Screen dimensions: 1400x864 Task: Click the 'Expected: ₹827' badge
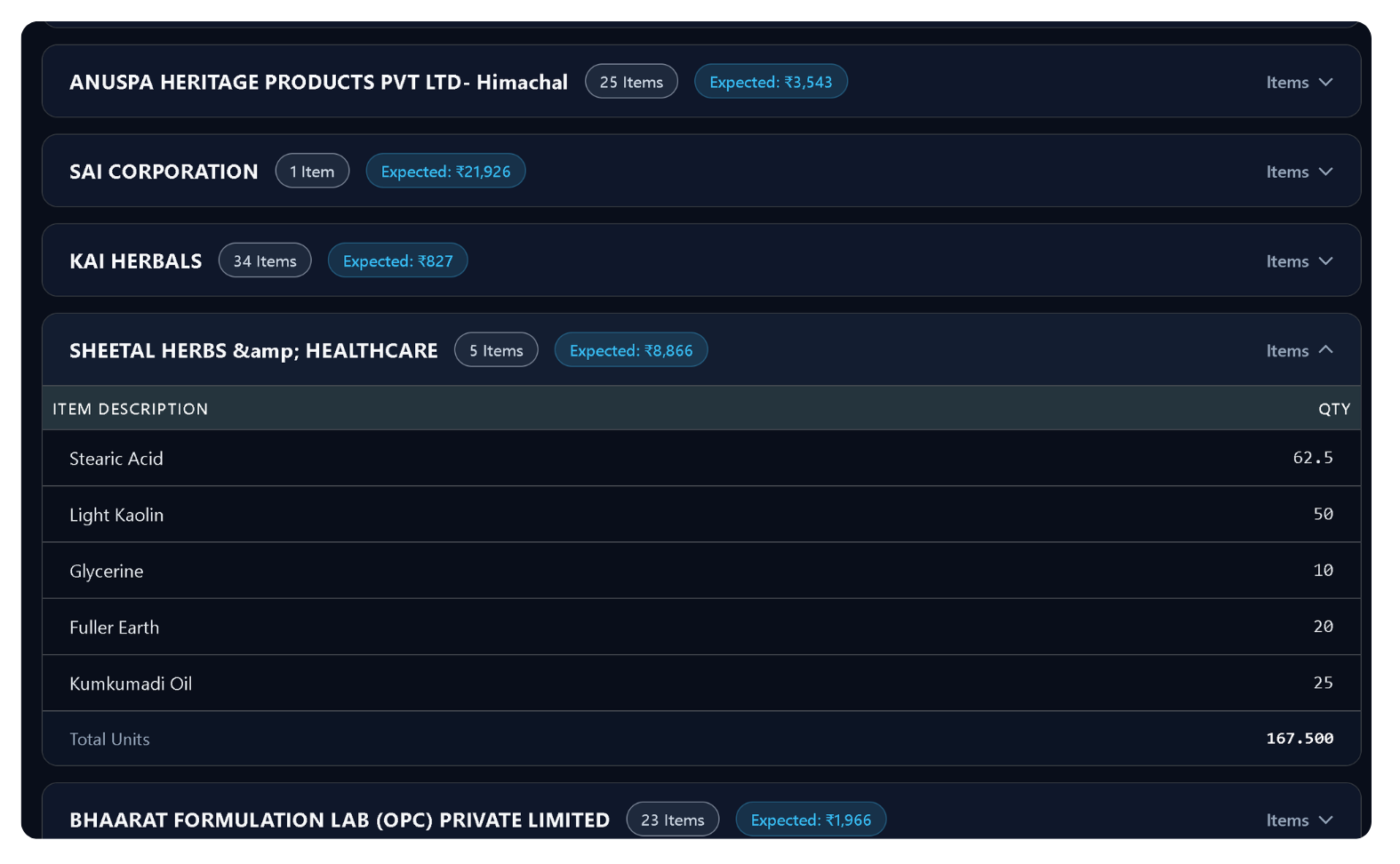point(397,260)
